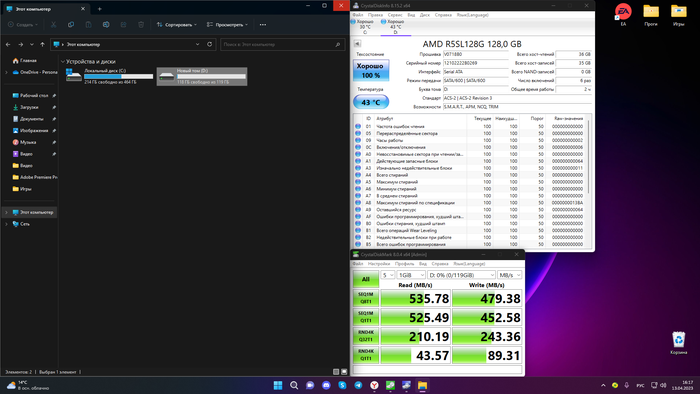Select disk C: tab in CrystalDiskInfo
700x394 pixels.
(x=365, y=27)
